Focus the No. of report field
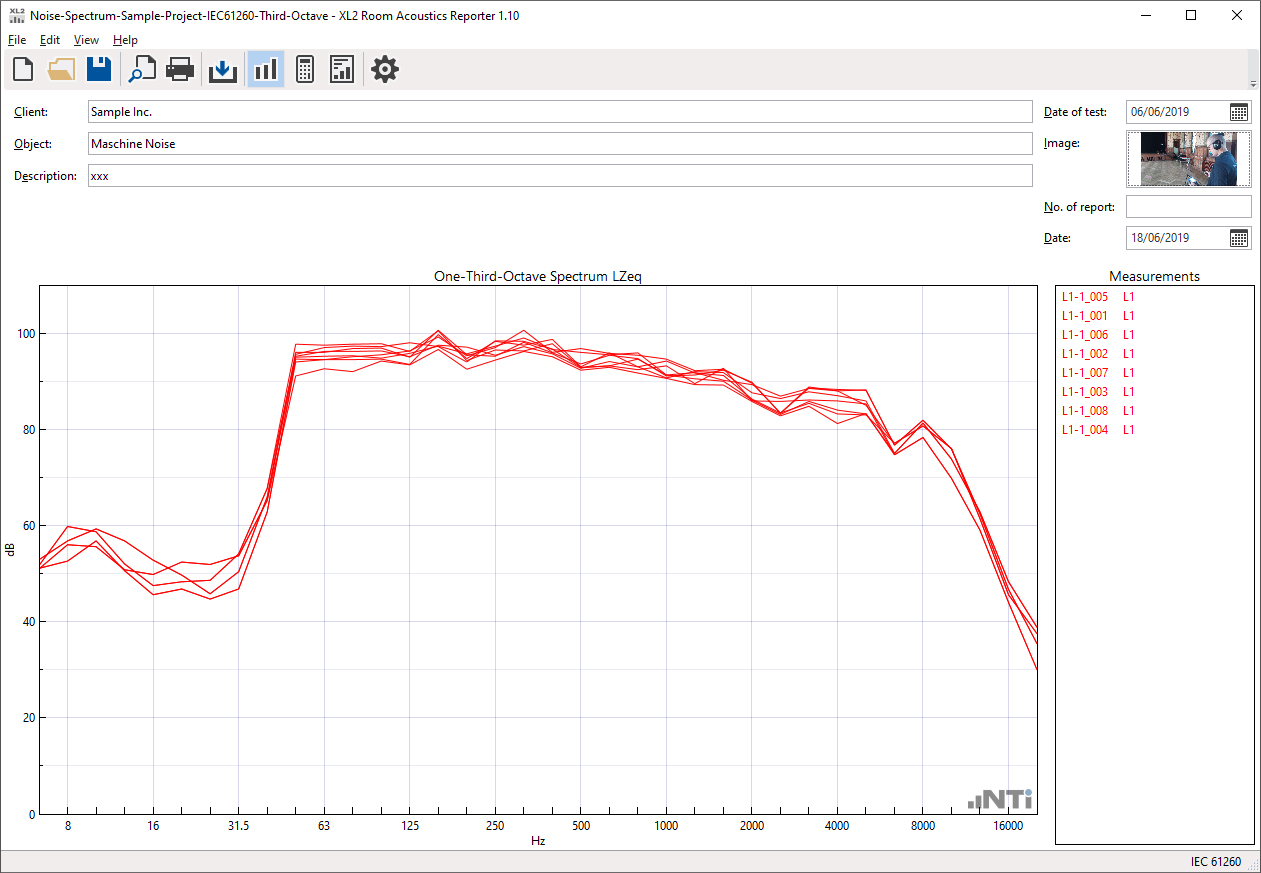Image resolution: width=1261 pixels, height=873 pixels. 1188,207
